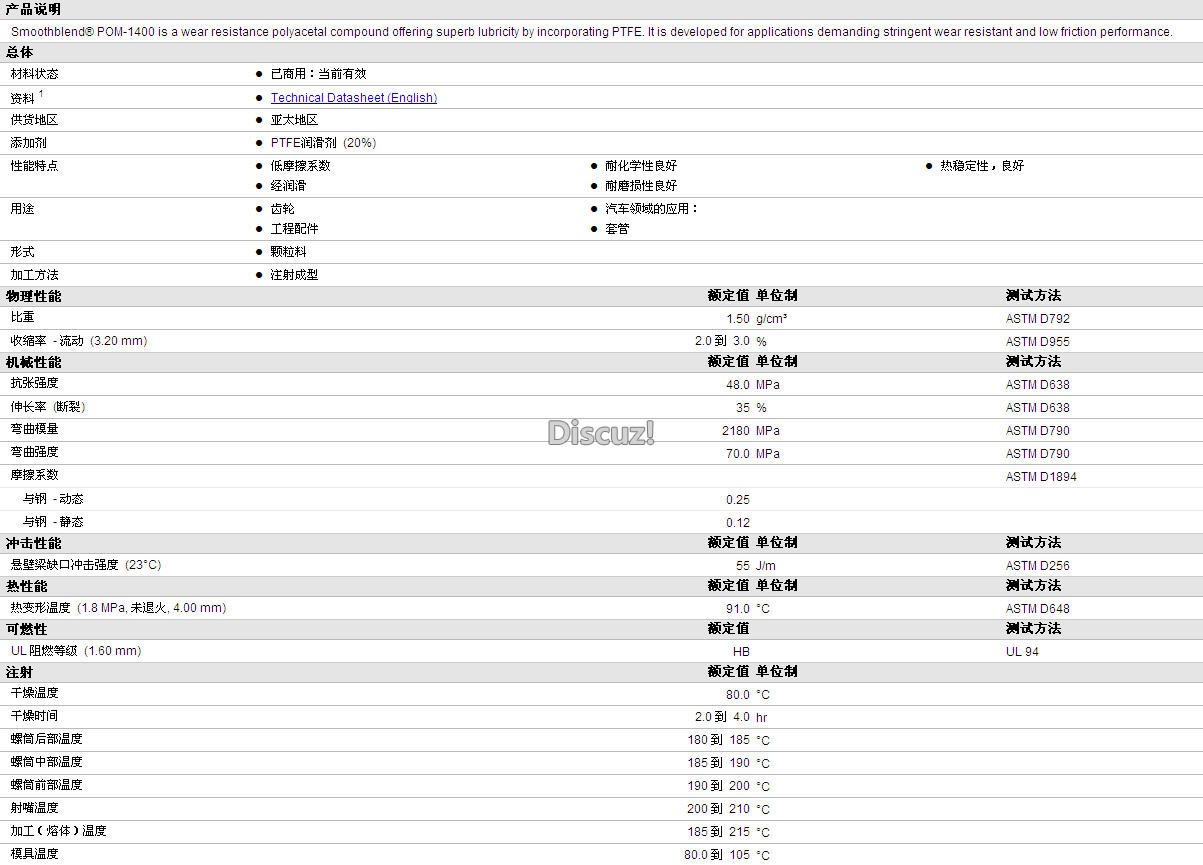The image size is (1203, 865).
Task: Click the 干燥时间 label
Action: [35, 716]
